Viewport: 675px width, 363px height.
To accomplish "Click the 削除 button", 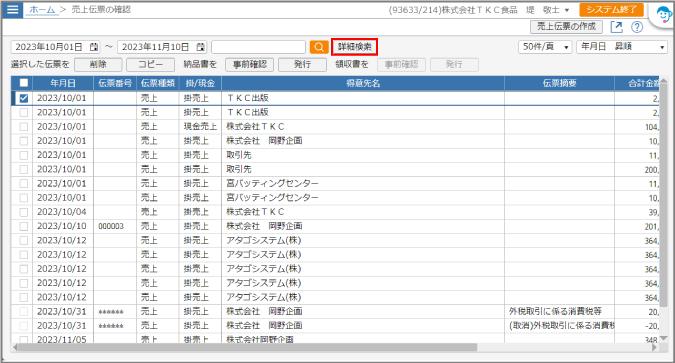I will click(x=98, y=65).
